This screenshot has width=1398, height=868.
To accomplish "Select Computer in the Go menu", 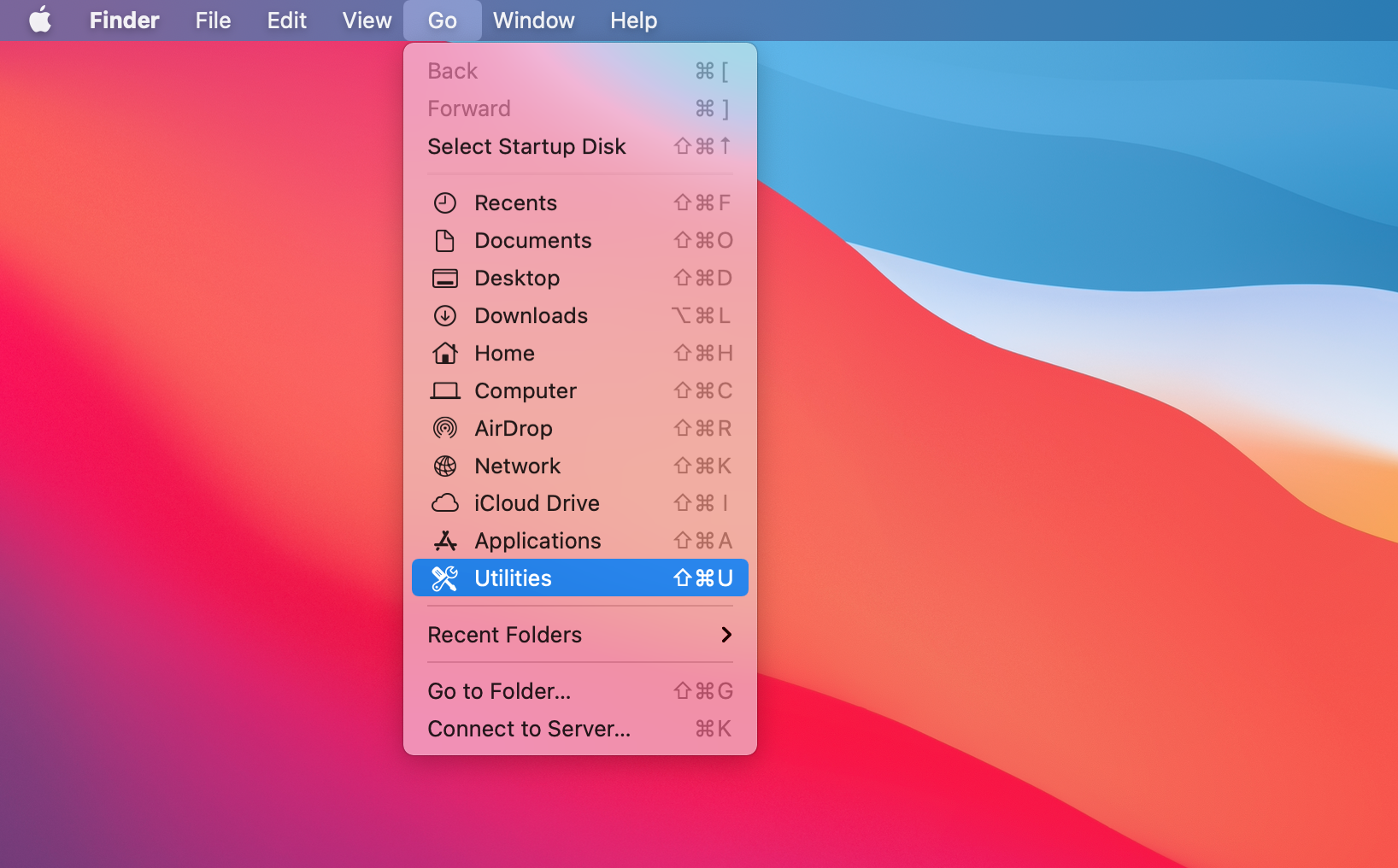I will pos(580,390).
